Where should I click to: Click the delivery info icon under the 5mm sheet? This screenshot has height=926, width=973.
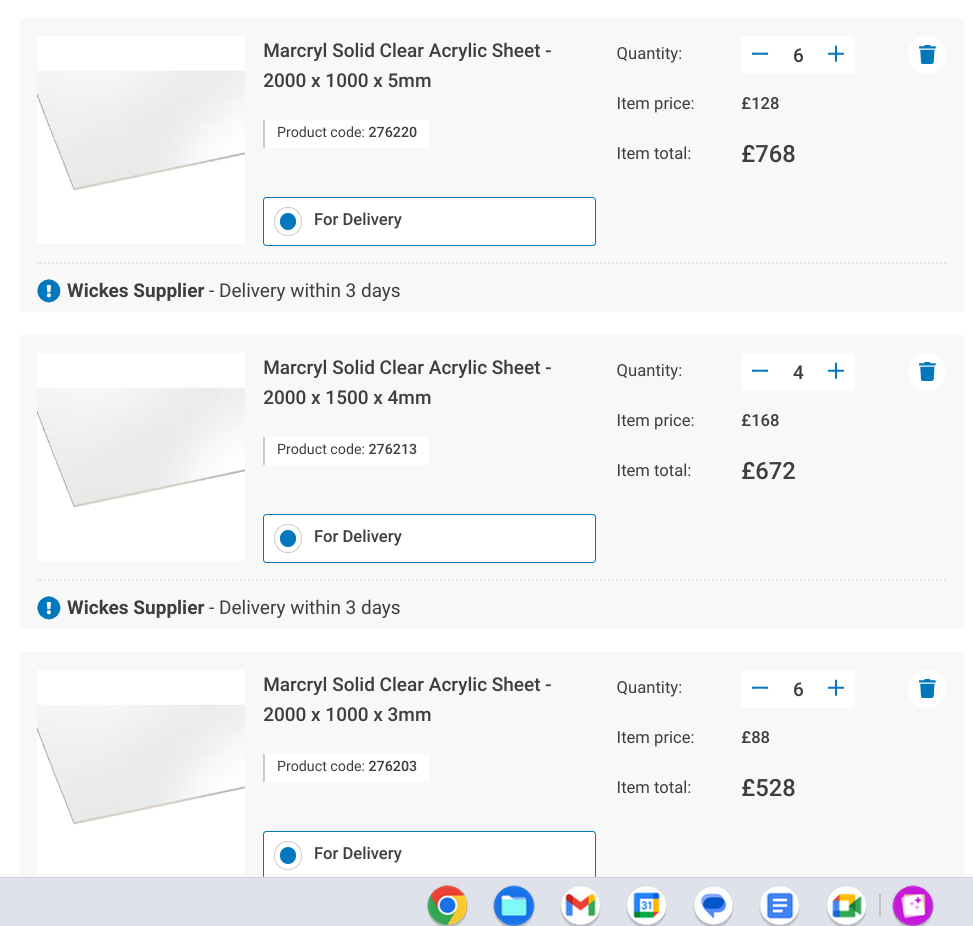click(x=48, y=291)
